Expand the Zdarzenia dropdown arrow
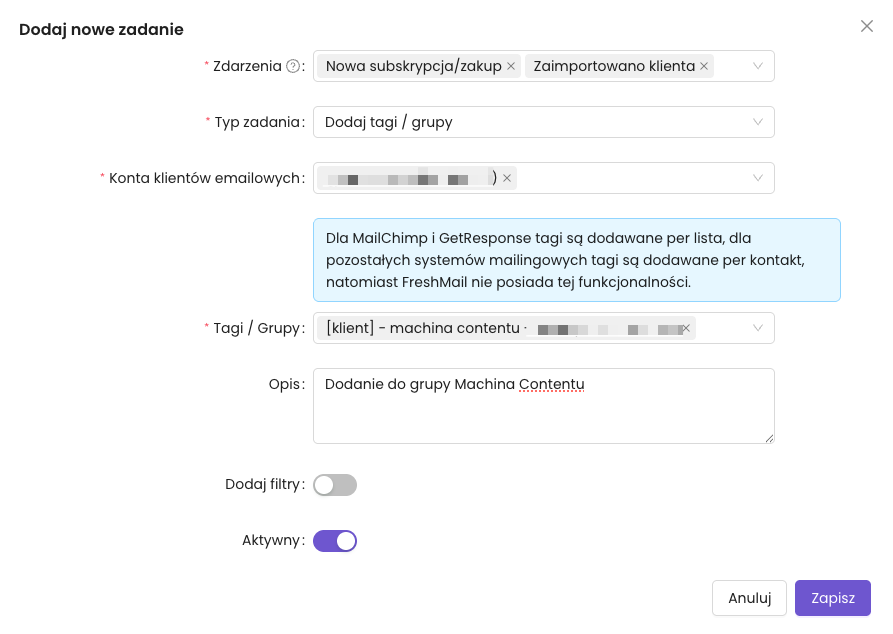893x634 pixels. click(x=757, y=67)
